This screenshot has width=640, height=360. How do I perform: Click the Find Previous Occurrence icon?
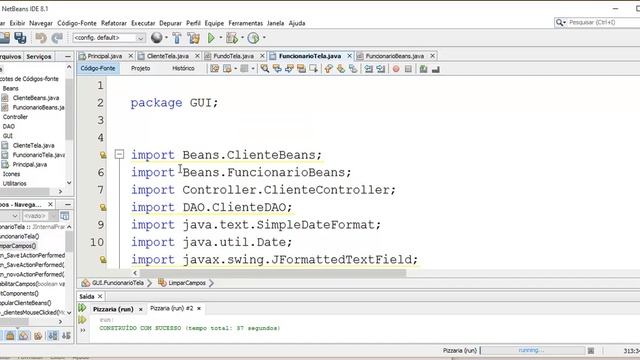click(277, 69)
